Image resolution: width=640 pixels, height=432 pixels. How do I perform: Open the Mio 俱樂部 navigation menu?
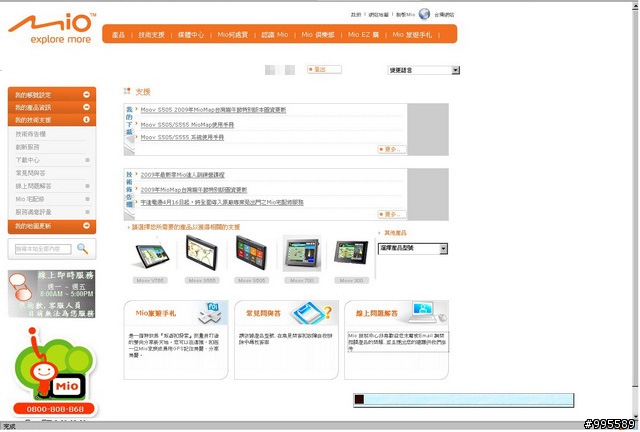pyautogui.click(x=318, y=35)
